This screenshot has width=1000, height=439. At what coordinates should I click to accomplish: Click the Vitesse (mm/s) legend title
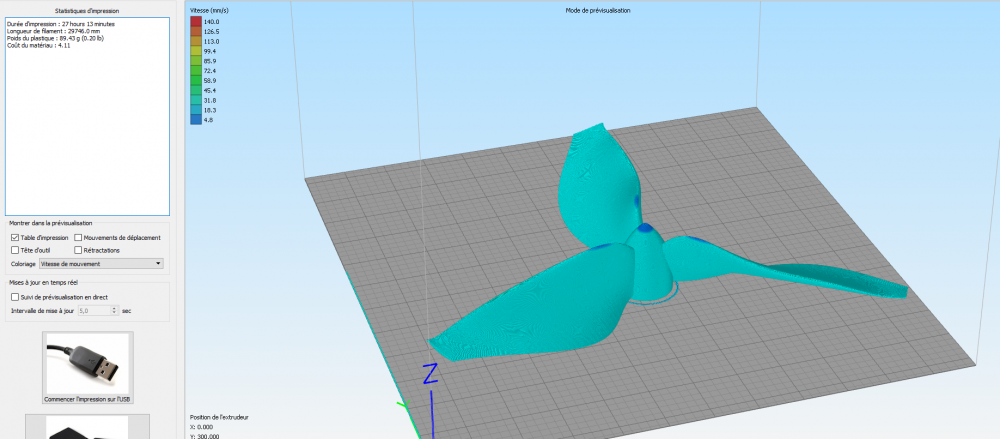pyautogui.click(x=210, y=11)
